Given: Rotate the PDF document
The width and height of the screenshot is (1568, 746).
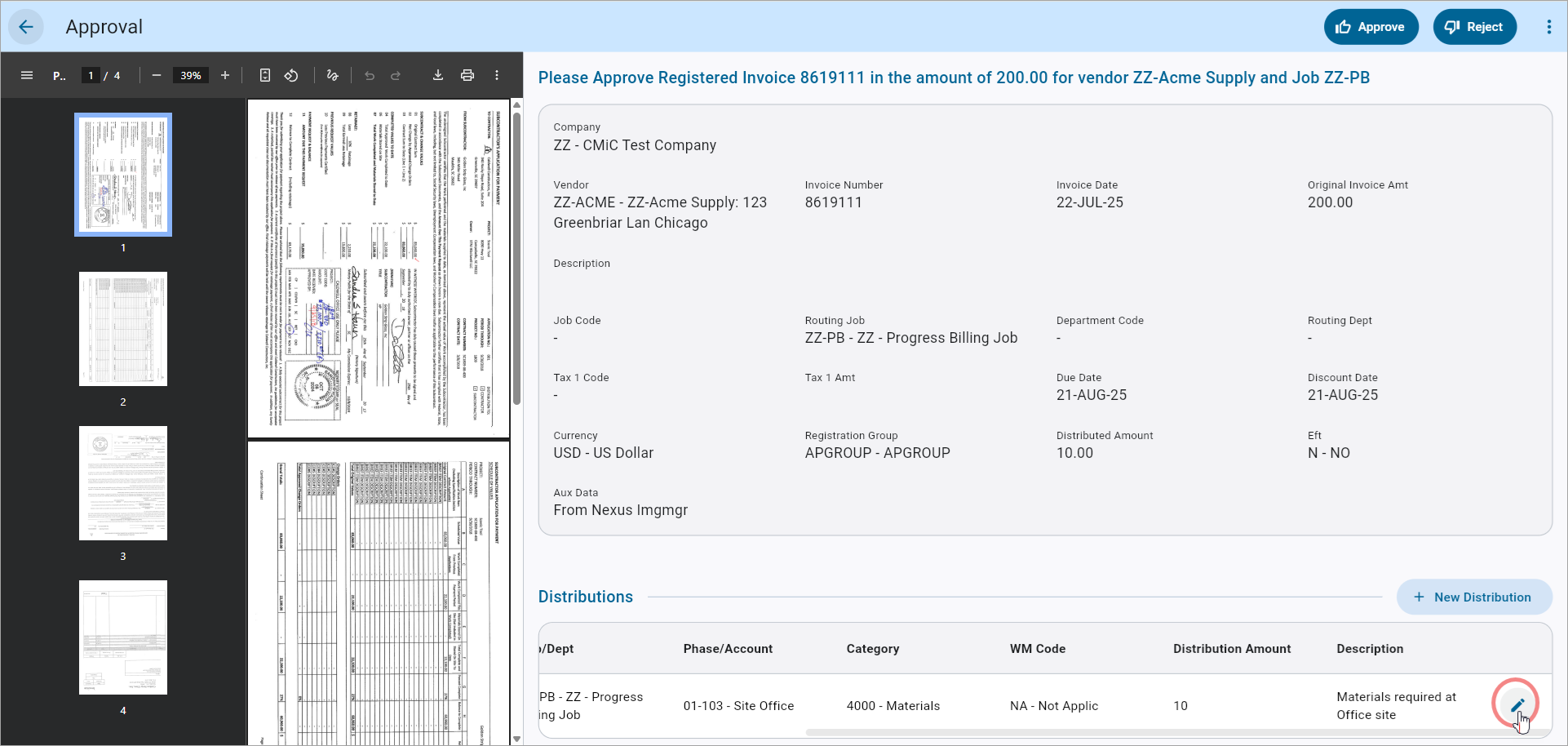Looking at the screenshot, I should 291,75.
